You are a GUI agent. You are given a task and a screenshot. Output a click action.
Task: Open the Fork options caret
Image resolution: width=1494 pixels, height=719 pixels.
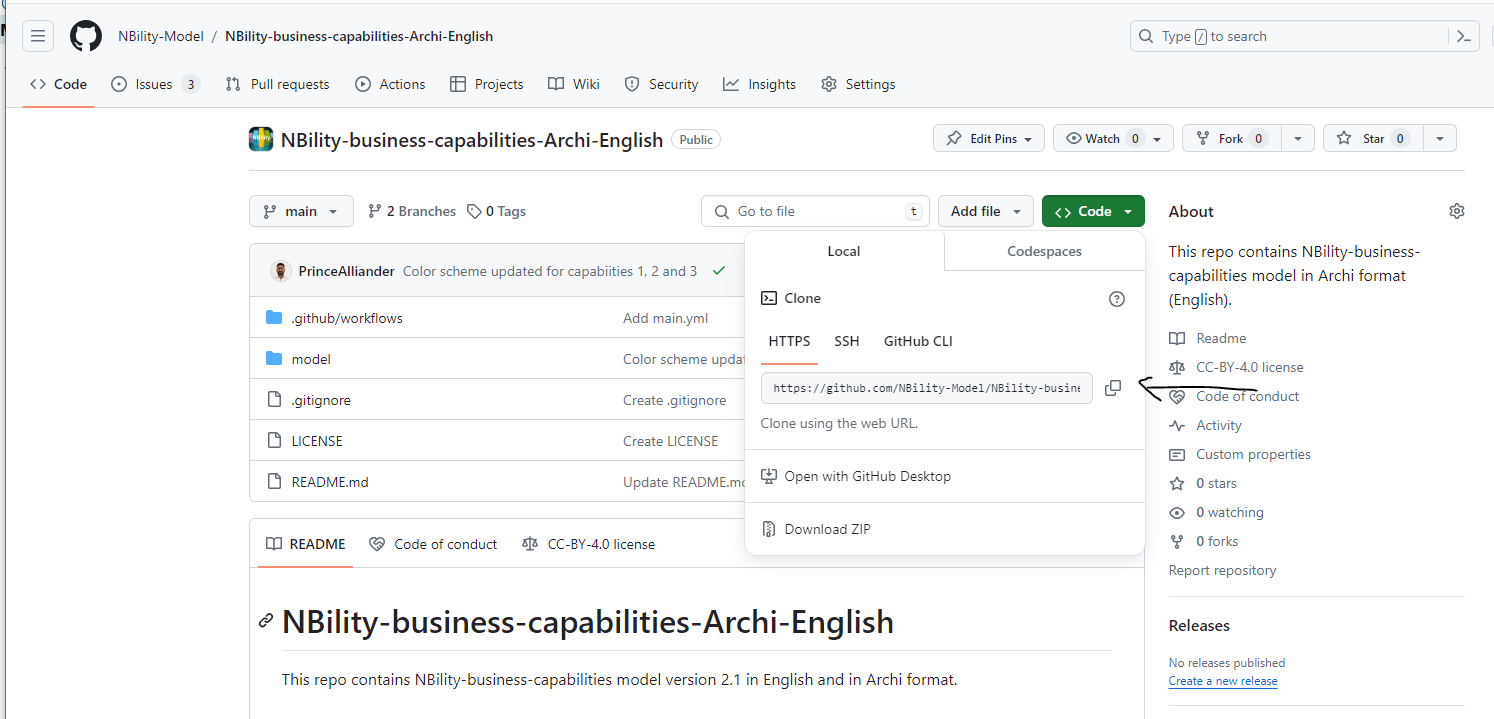click(x=1297, y=138)
